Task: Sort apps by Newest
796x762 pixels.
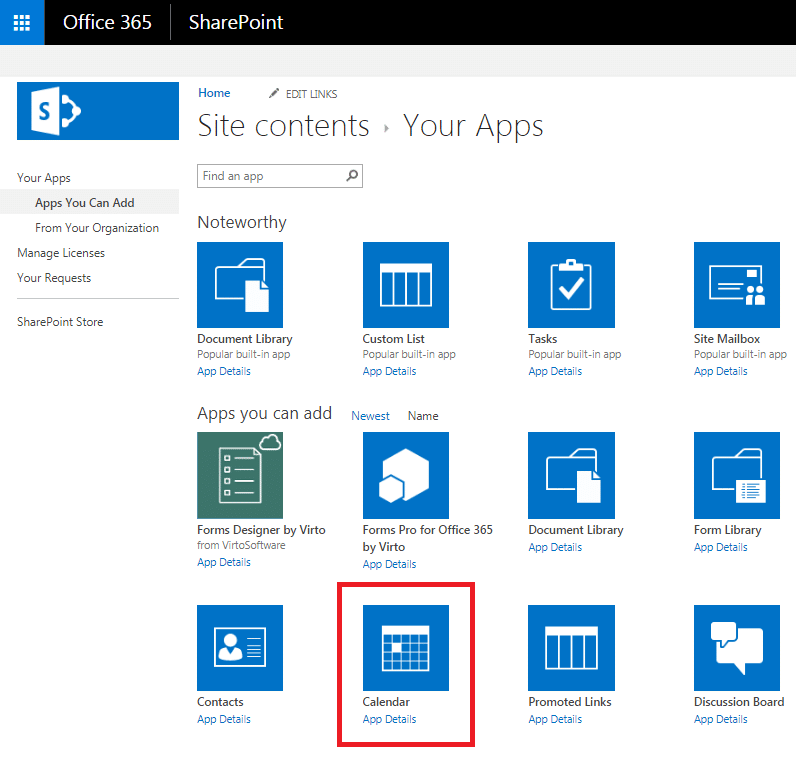Action: click(x=370, y=416)
